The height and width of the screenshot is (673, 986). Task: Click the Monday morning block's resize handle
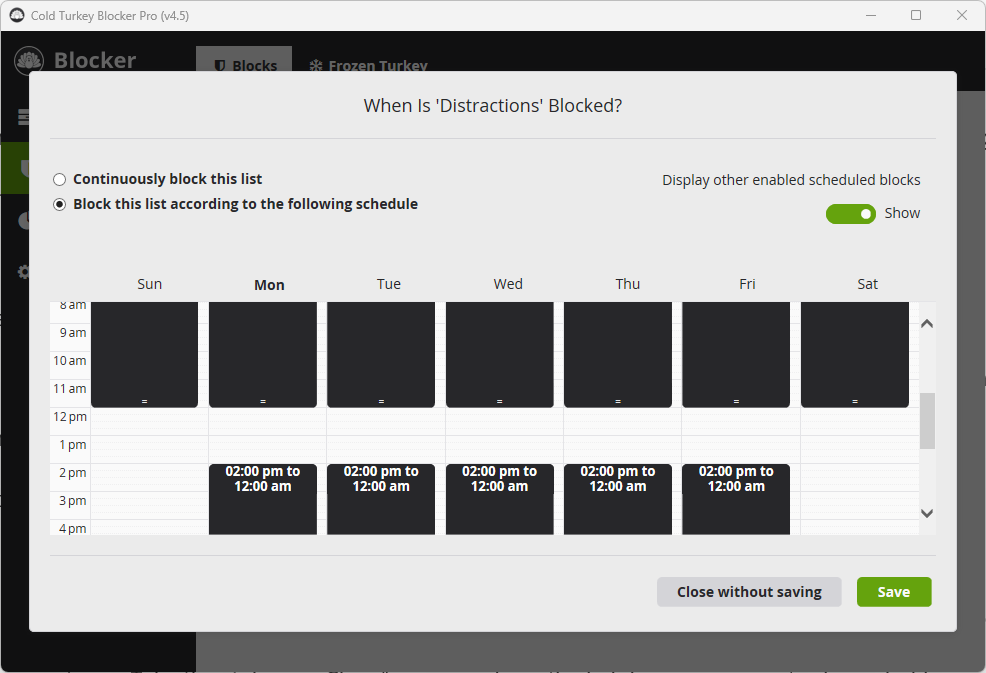click(x=263, y=401)
